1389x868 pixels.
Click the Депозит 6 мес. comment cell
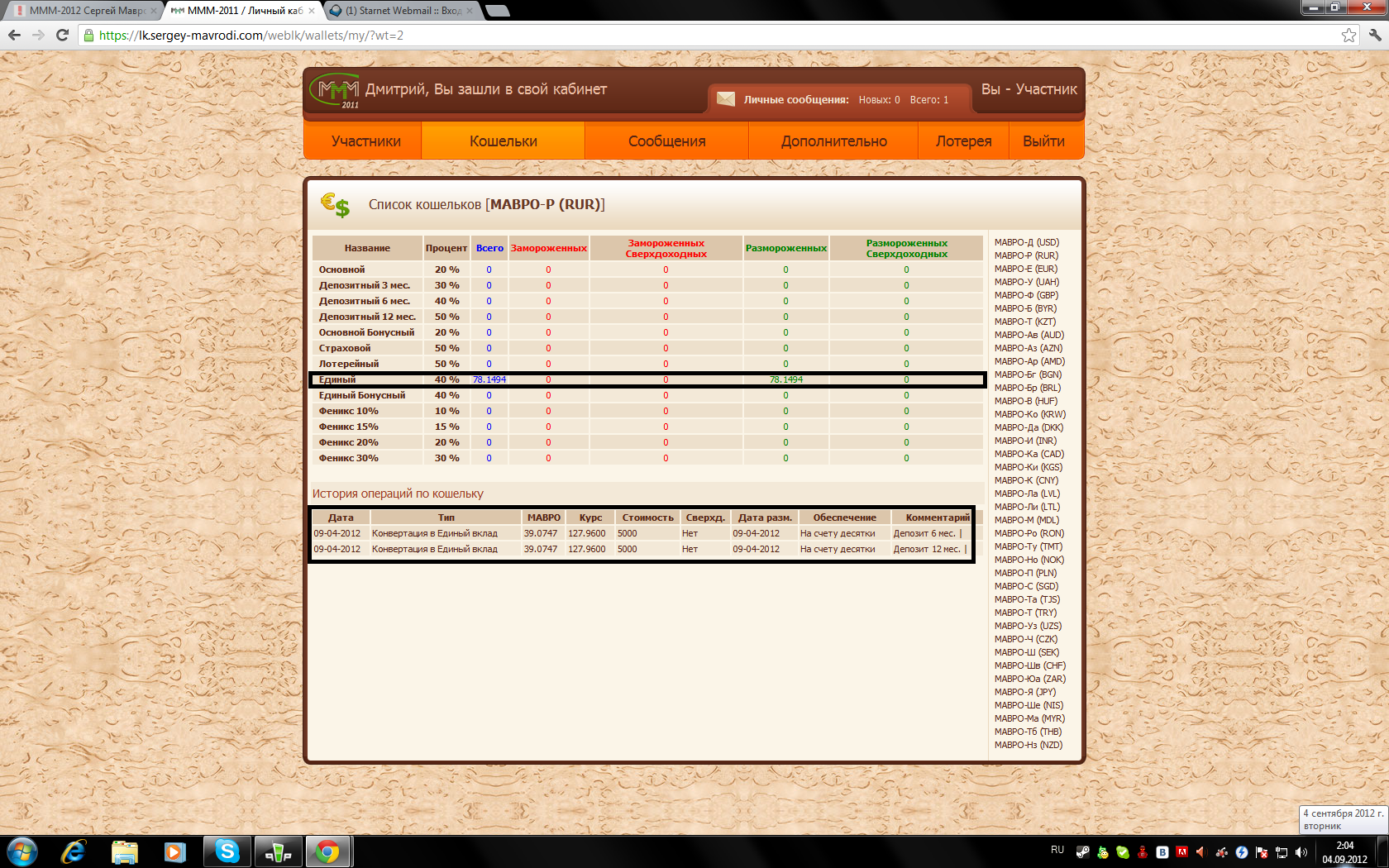click(x=924, y=533)
